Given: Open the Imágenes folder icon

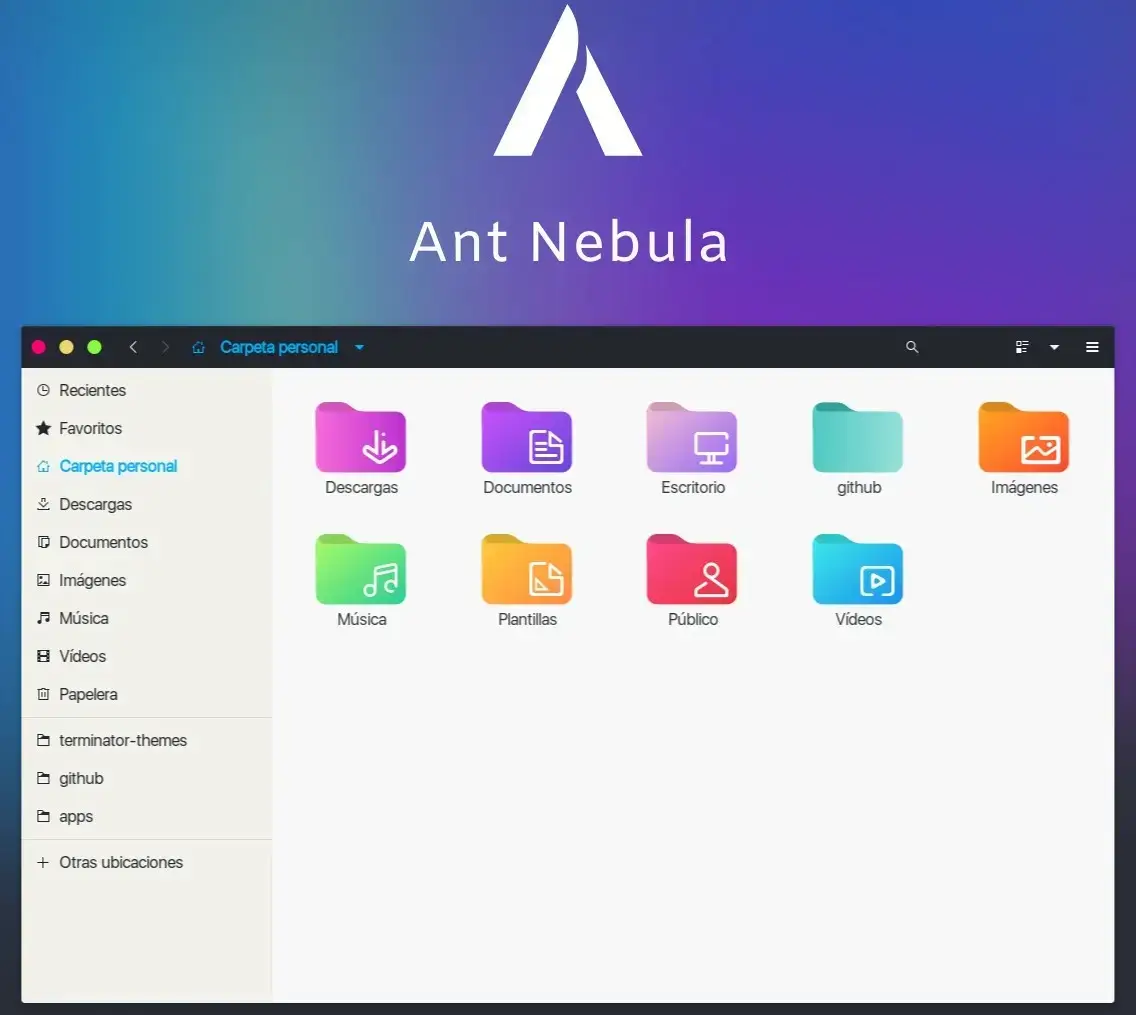Looking at the screenshot, I should [x=1023, y=438].
